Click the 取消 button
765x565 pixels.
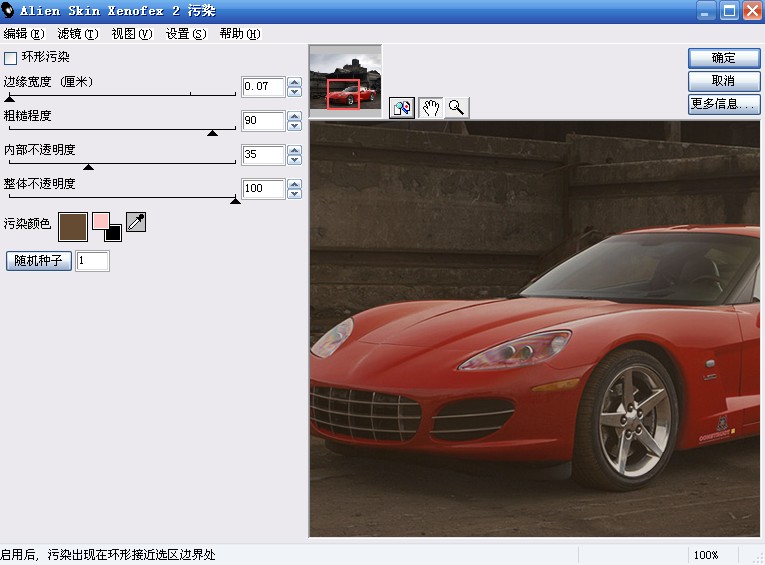pos(724,81)
